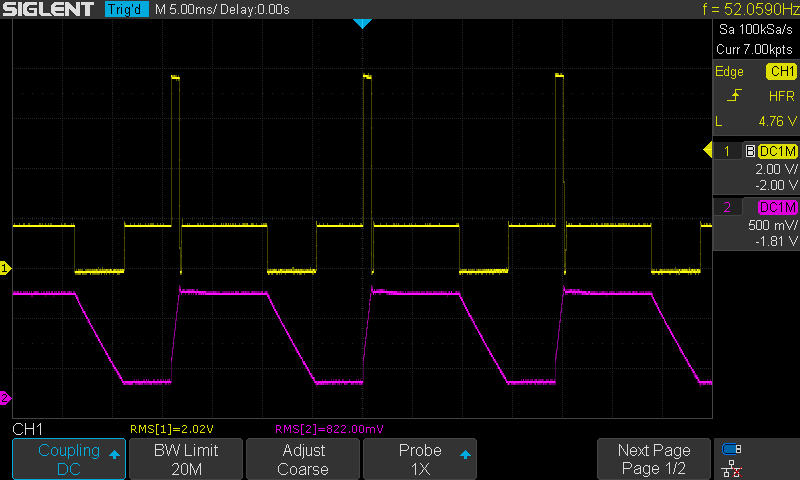Click the Edge trigger type label
This screenshot has width=800, height=480.
[730, 72]
